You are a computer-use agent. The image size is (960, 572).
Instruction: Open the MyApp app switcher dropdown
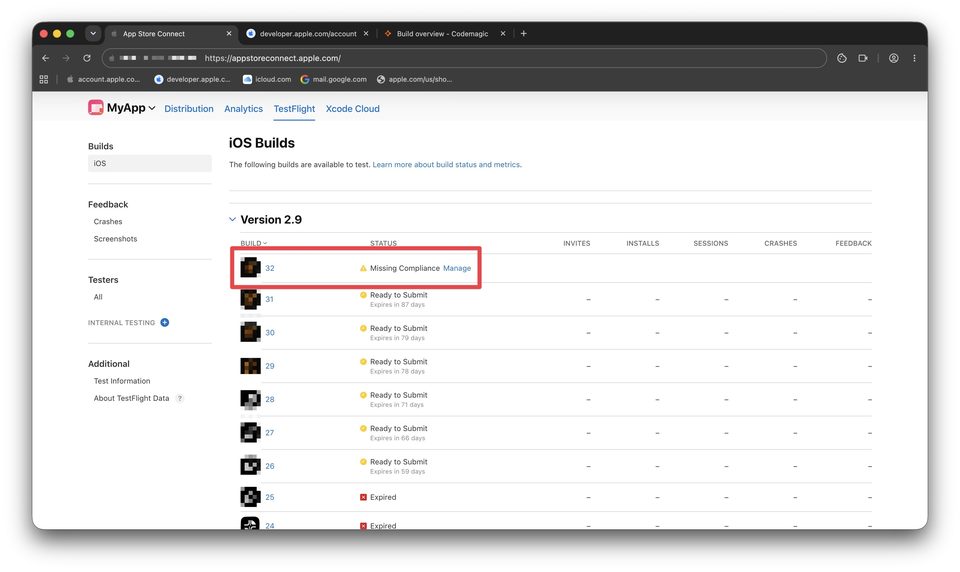[152, 108]
